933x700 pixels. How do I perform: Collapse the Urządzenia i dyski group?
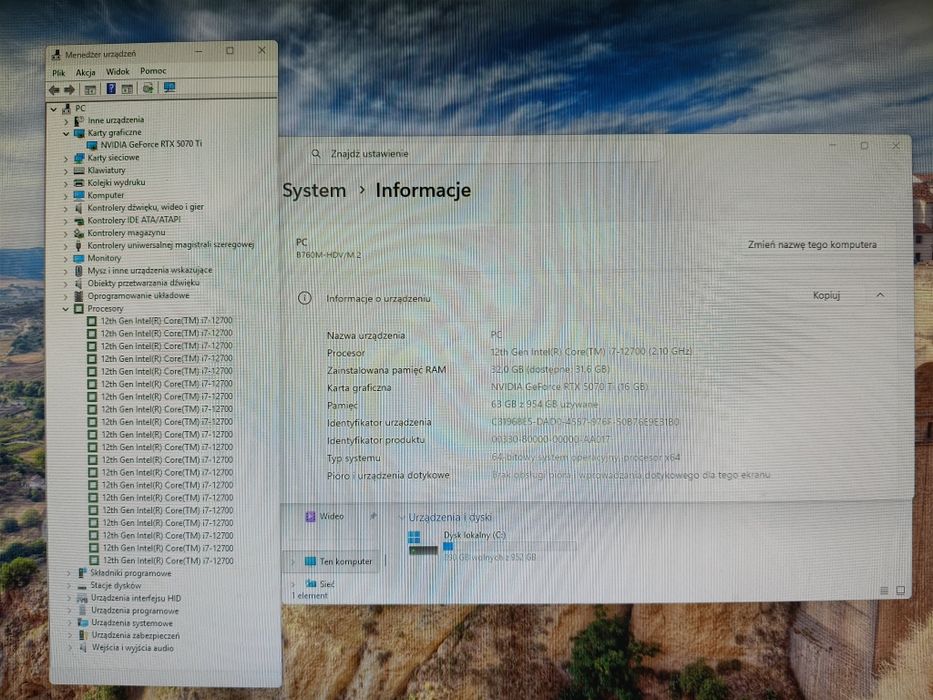(x=402, y=517)
